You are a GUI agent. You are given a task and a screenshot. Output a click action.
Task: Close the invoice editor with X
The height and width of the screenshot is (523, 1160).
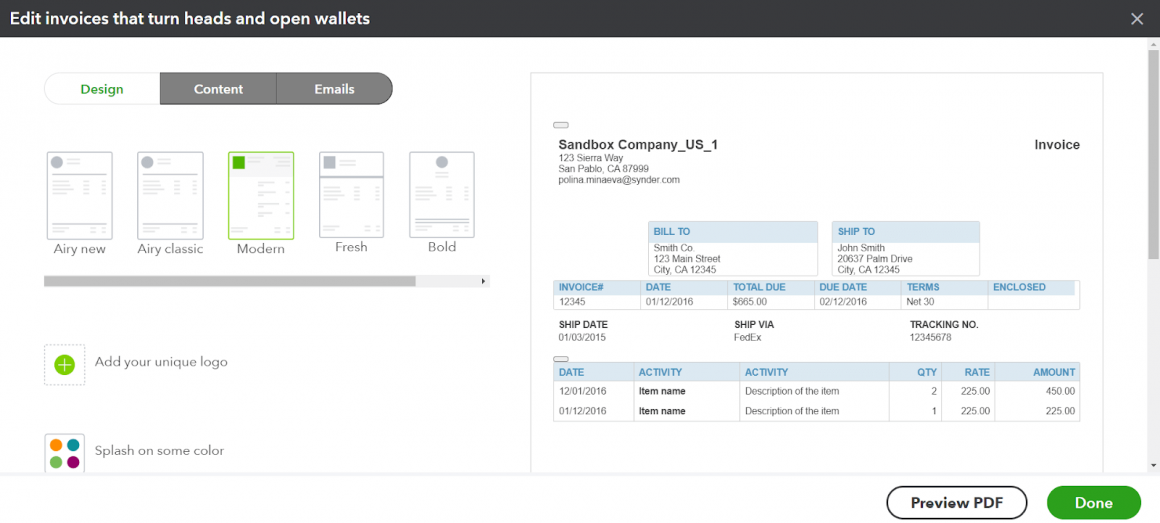1136,19
